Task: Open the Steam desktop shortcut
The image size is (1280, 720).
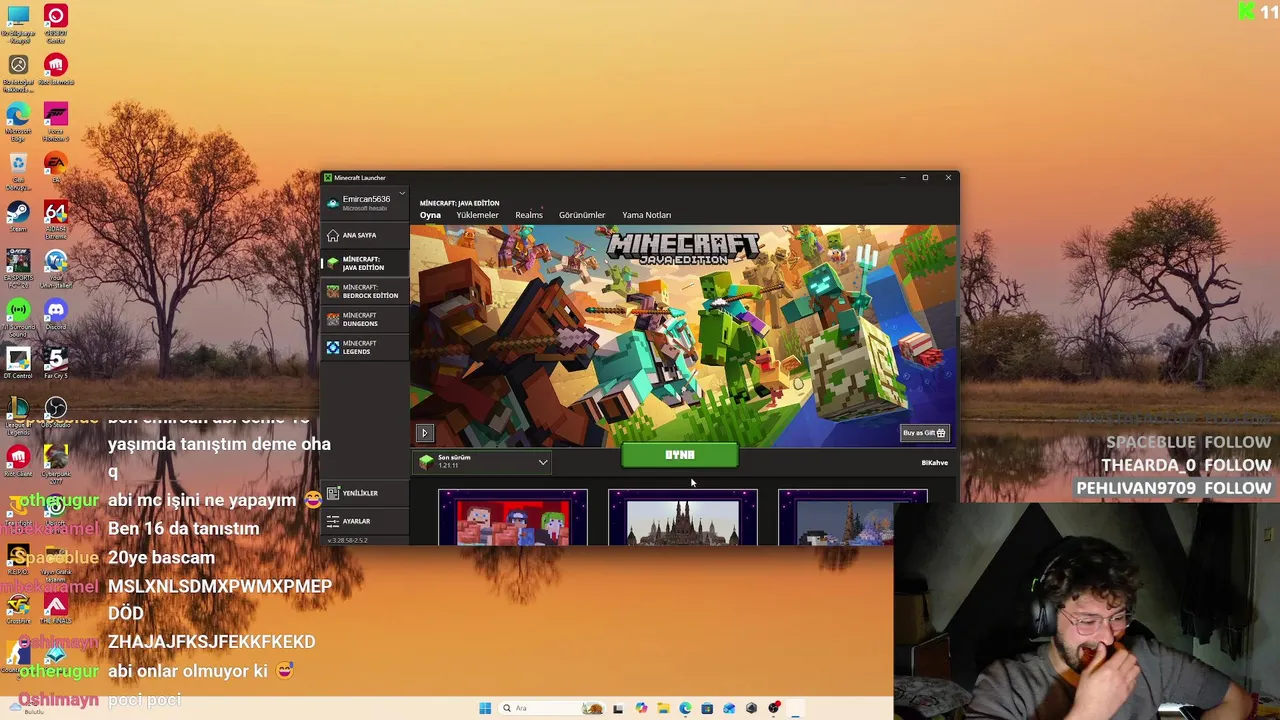Action: (x=17, y=218)
